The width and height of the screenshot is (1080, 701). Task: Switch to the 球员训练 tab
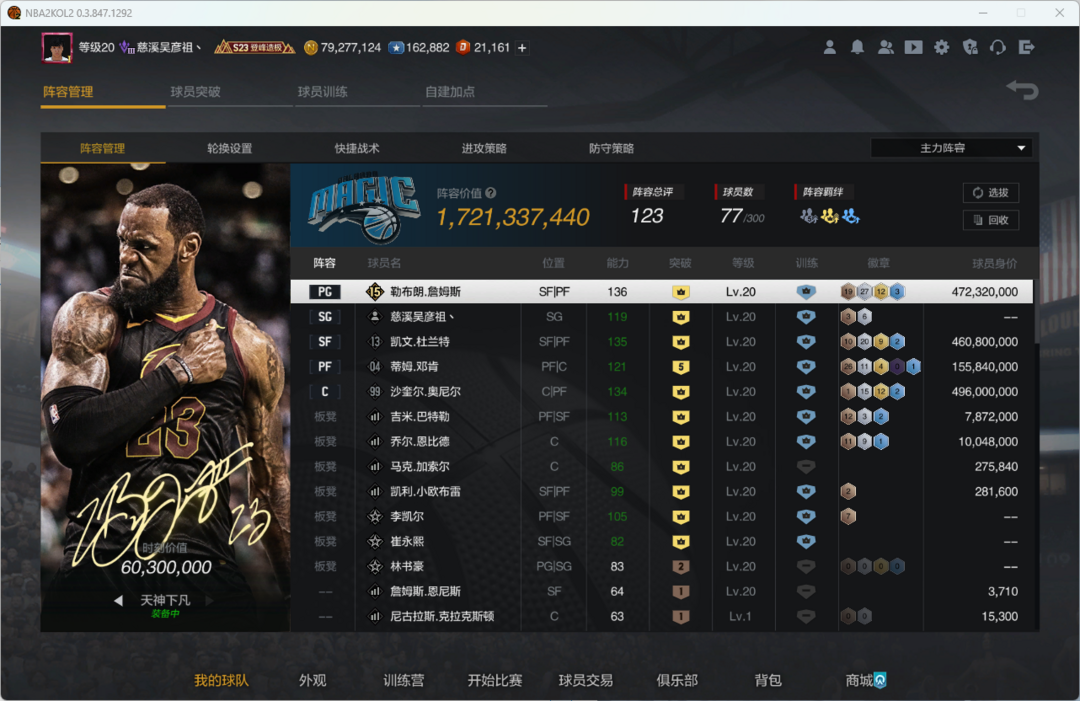coord(322,92)
